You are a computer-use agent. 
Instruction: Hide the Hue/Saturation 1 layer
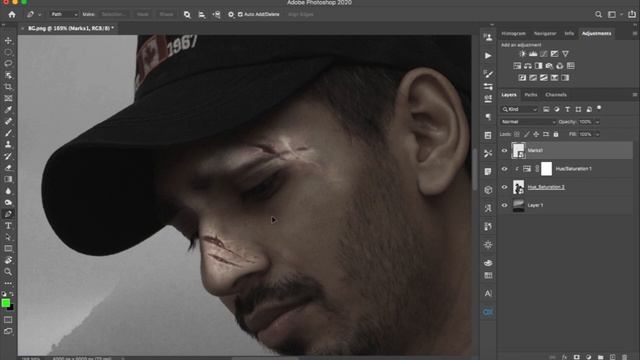pos(504,169)
